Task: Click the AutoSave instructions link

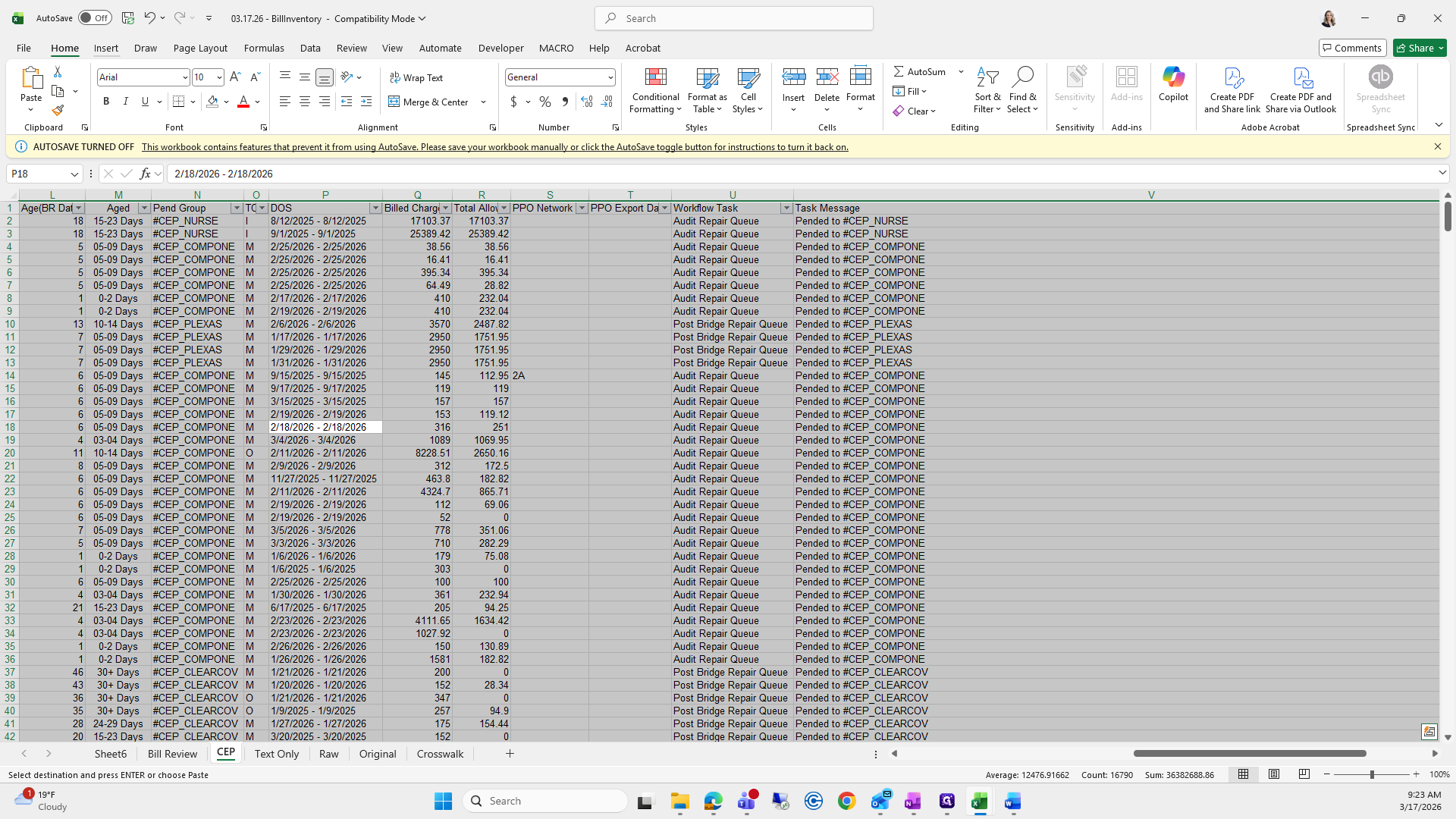Action: click(494, 147)
